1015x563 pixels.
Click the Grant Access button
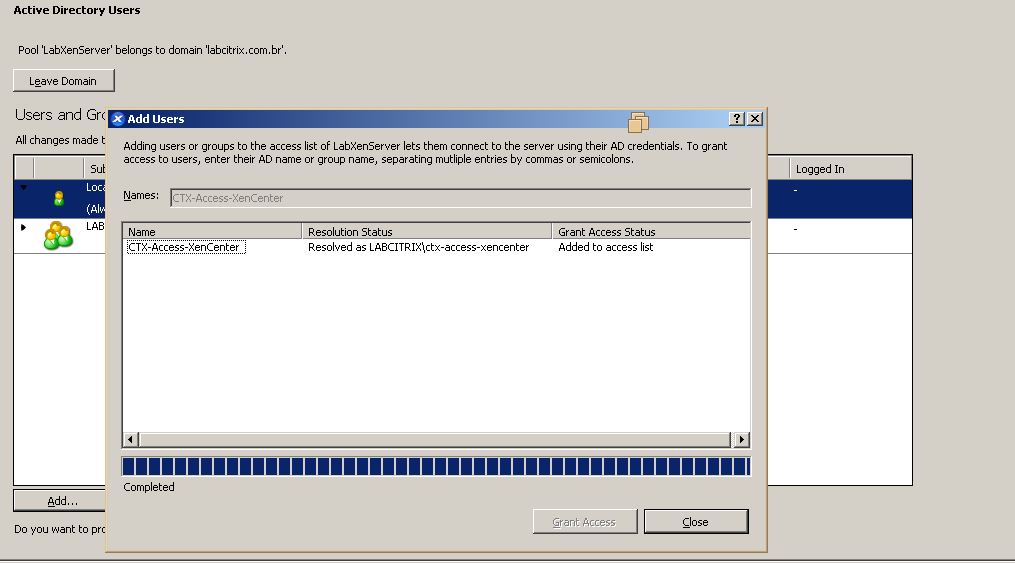(x=584, y=522)
